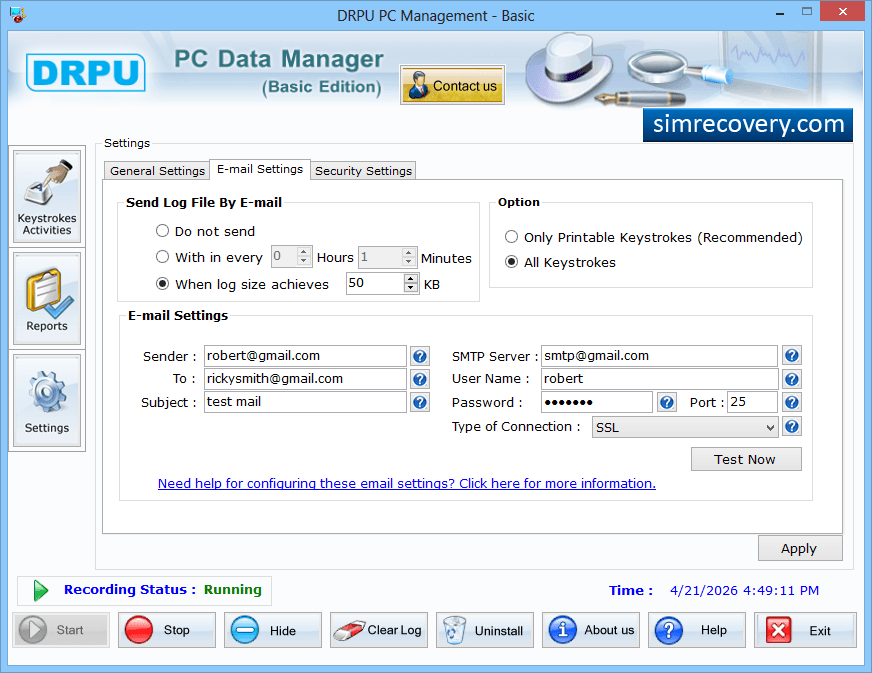Click help icon beside User Name field
Image resolution: width=872 pixels, height=673 pixels.
click(792, 379)
